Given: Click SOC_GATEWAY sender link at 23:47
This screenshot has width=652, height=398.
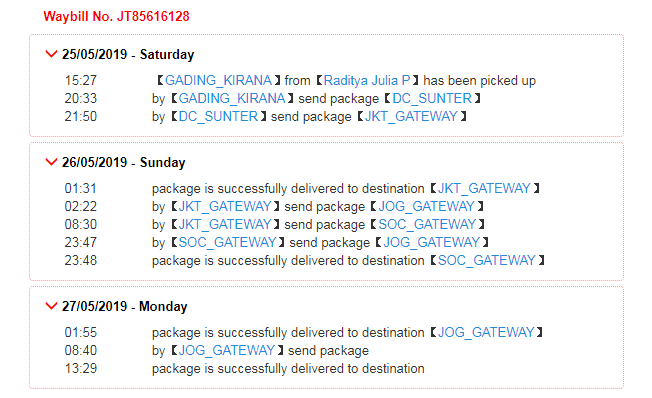Looking at the screenshot, I should point(227,242).
